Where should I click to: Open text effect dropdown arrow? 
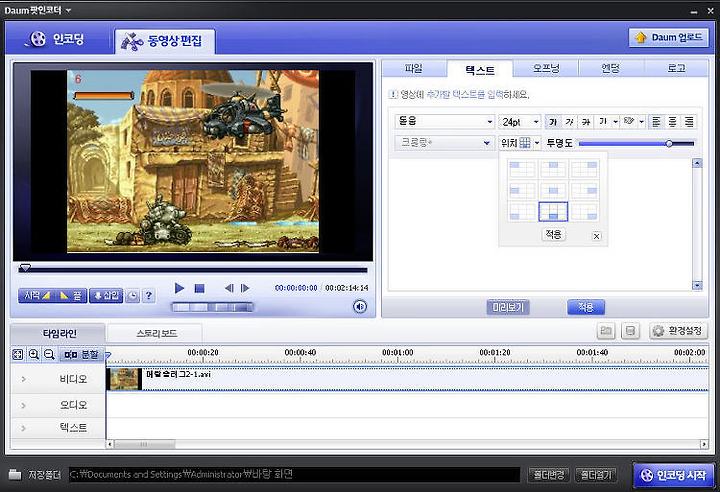(641, 121)
